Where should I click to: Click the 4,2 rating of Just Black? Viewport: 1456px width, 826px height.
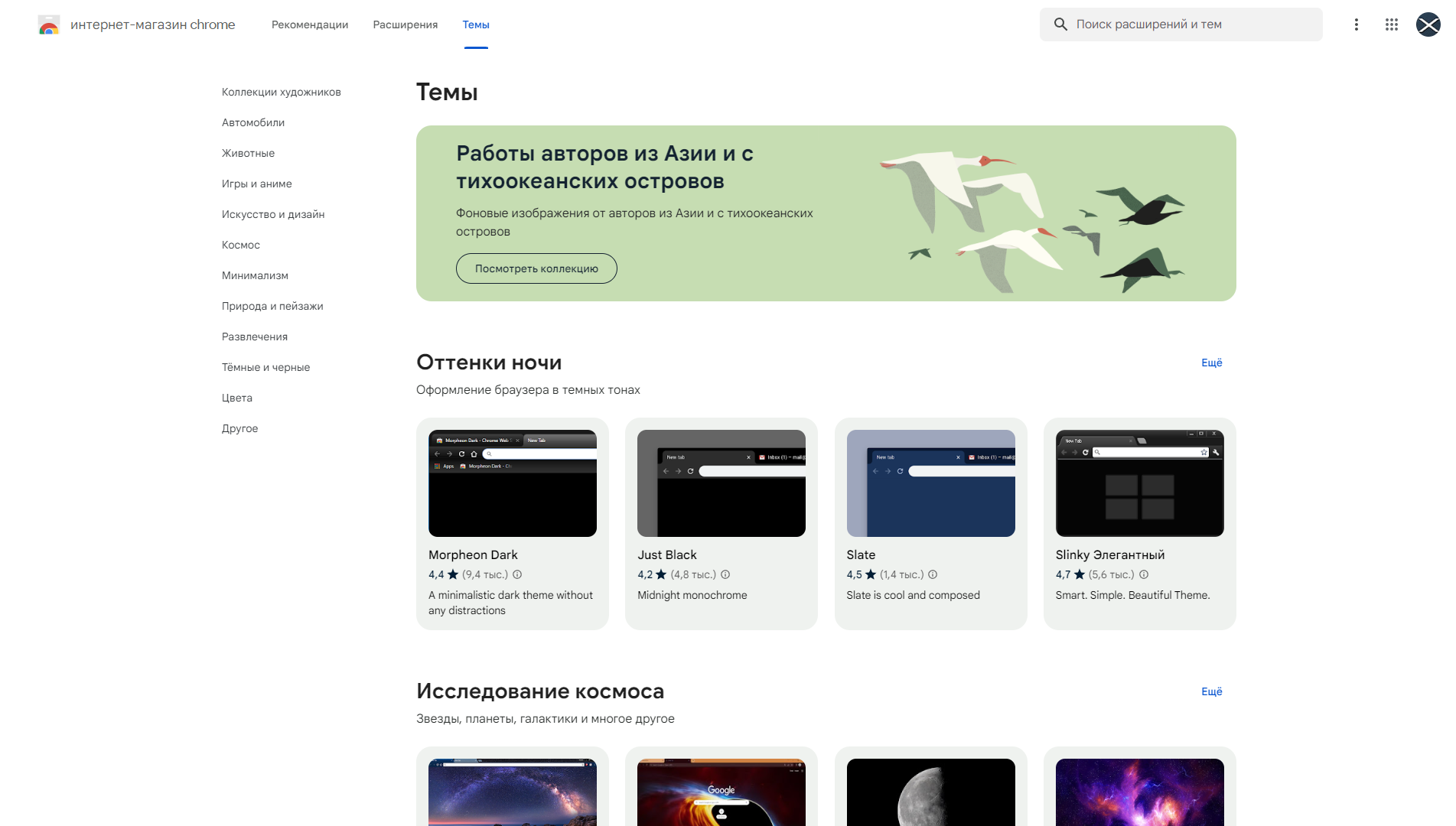click(645, 574)
